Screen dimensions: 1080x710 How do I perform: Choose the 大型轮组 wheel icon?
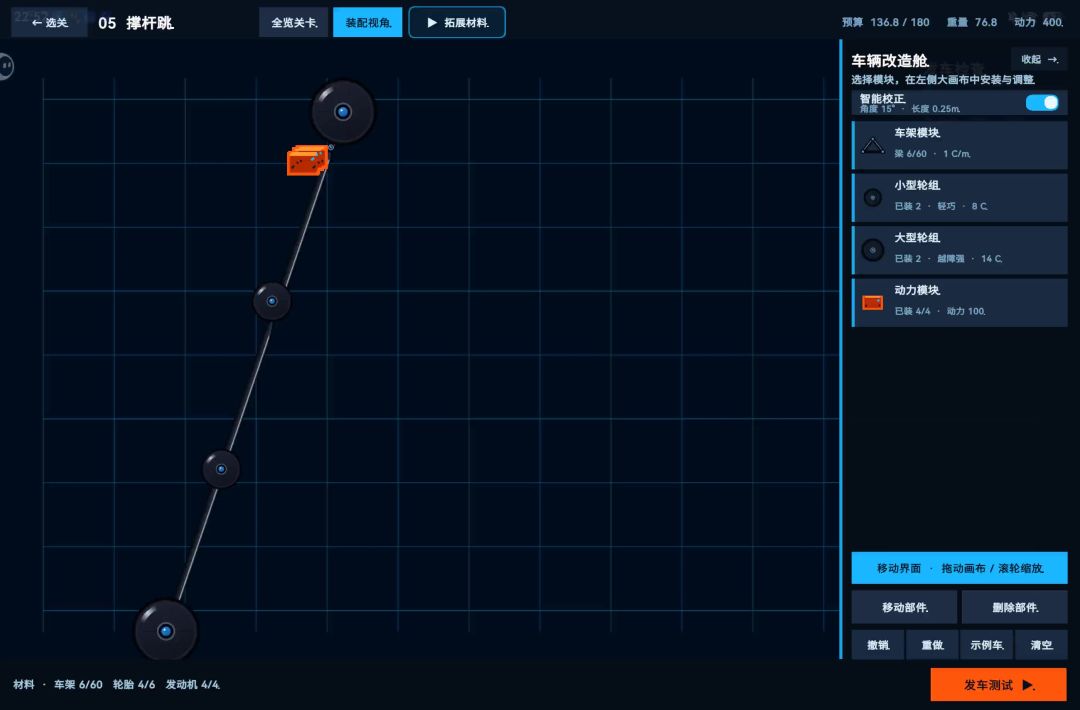click(x=873, y=250)
